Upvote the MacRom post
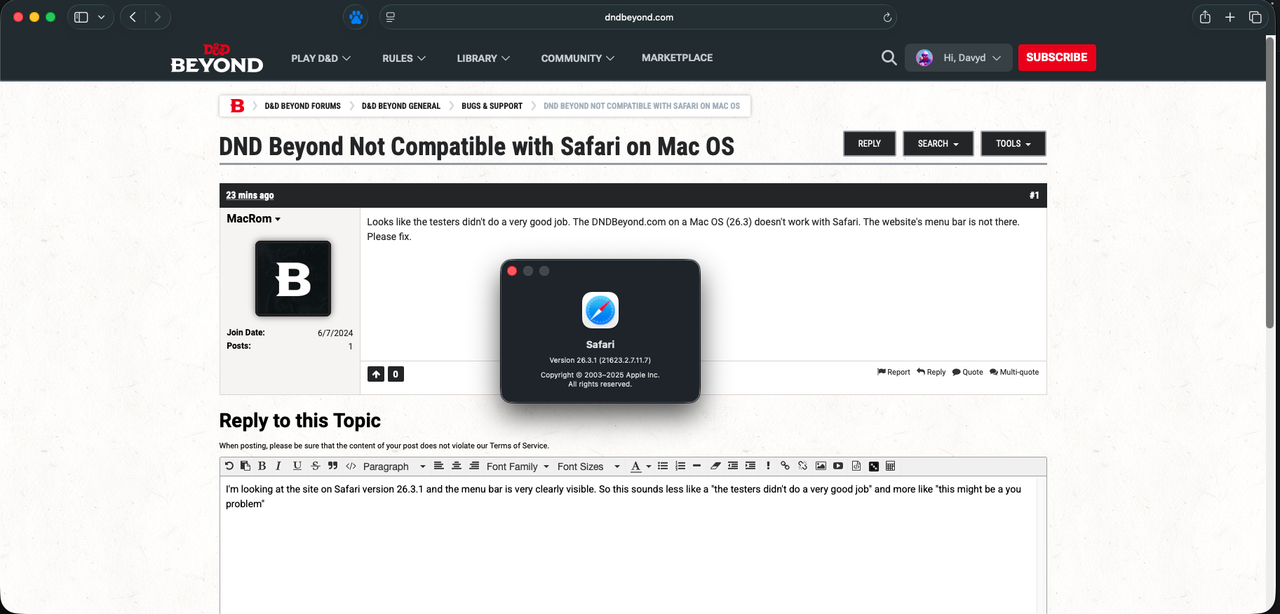 point(376,374)
